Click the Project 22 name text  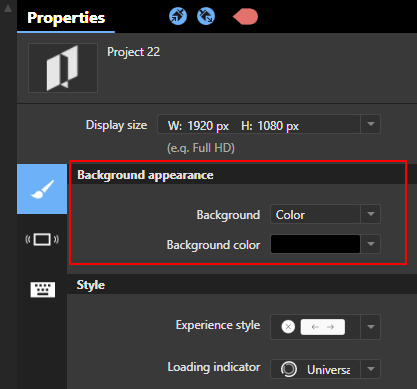[x=133, y=52]
